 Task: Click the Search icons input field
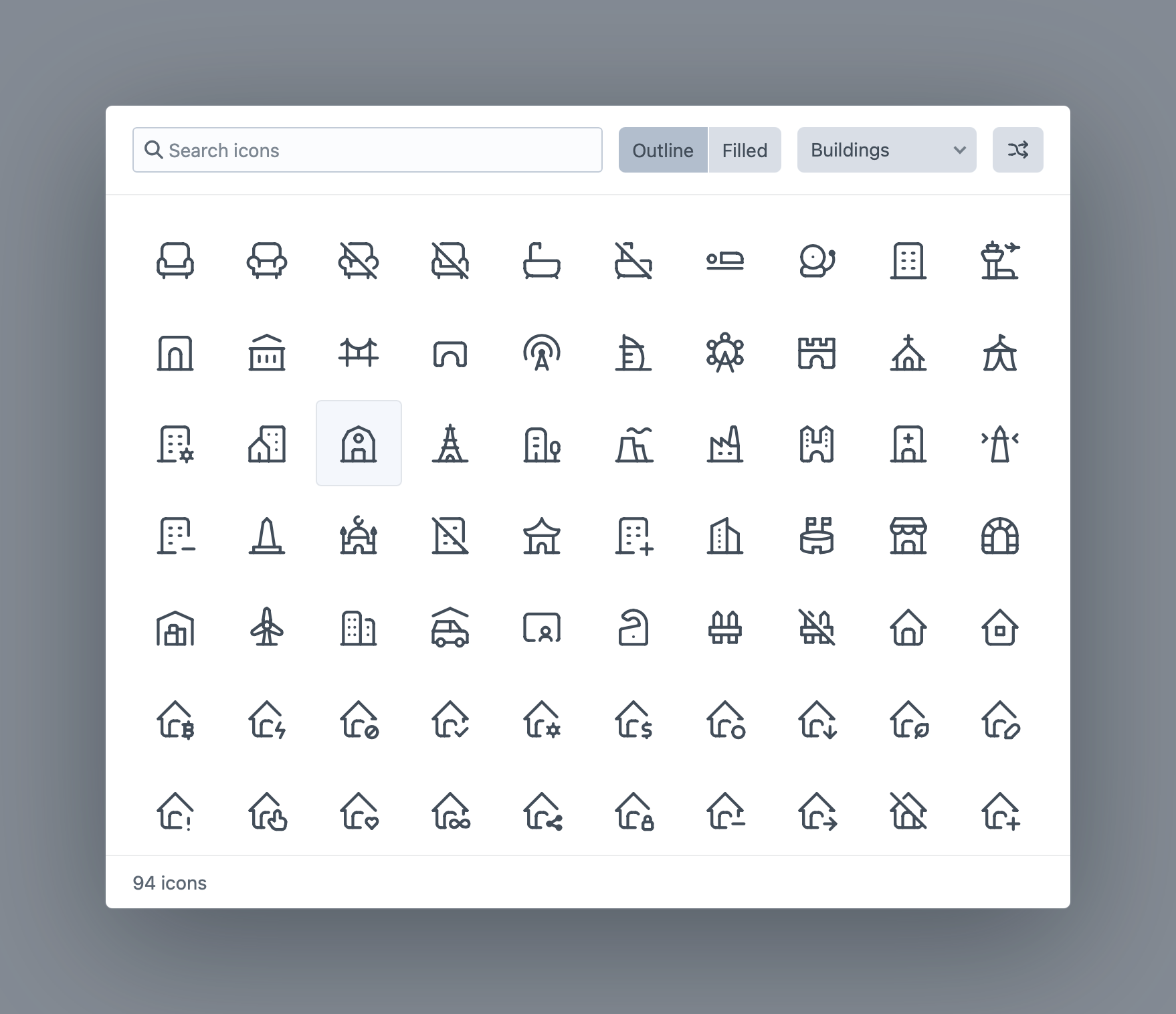click(x=367, y=150)
